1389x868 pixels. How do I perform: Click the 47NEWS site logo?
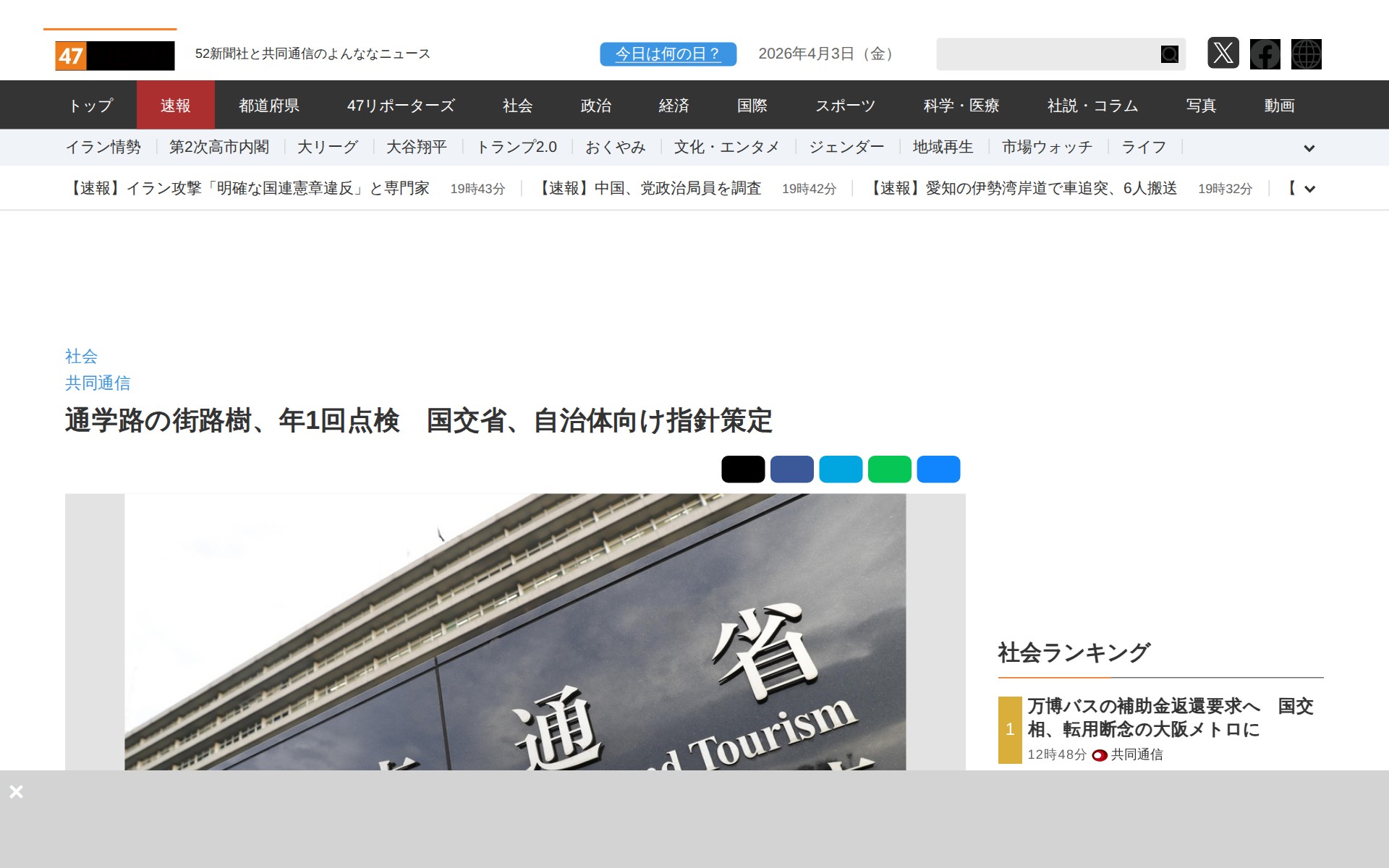pyautogui.click(x=114, y=56)
